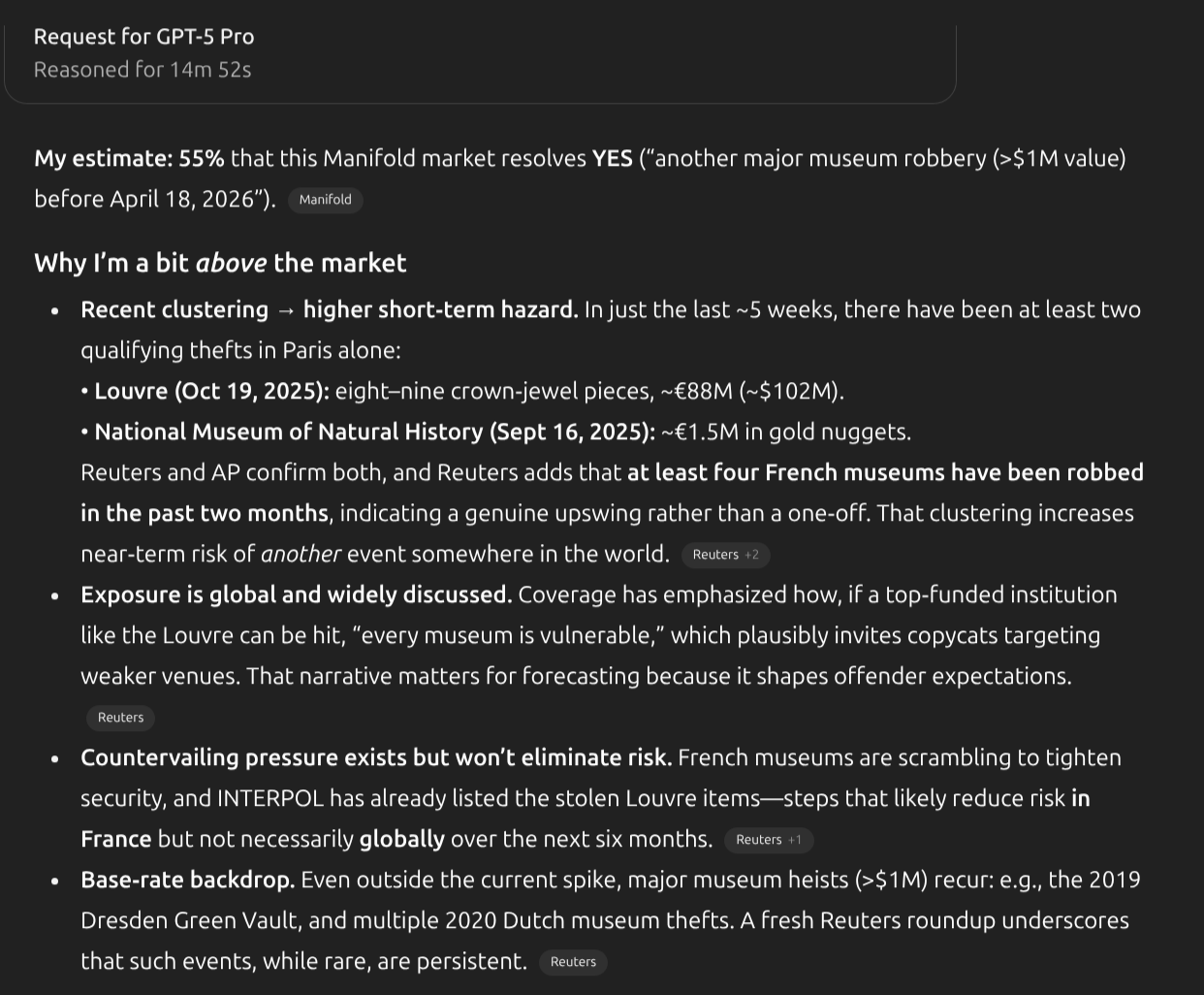1204x995 pixels.
Task: Click the Reuters chip after 'are persistent'
Action: [573, 962]
